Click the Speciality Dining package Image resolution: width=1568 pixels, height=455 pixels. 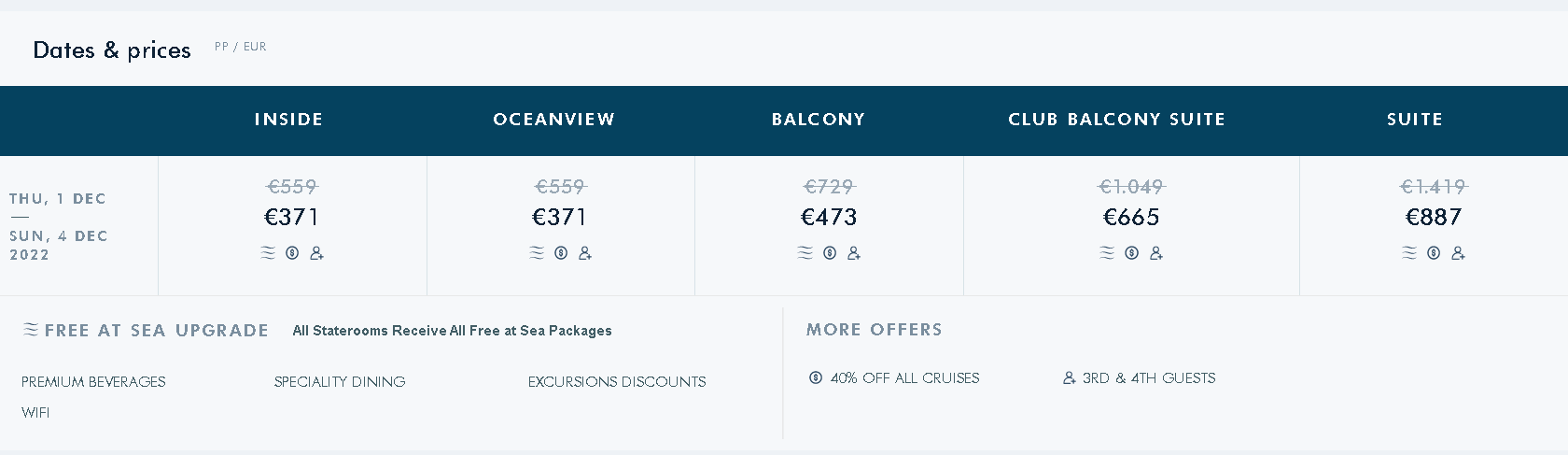click(x=340, y=382)
